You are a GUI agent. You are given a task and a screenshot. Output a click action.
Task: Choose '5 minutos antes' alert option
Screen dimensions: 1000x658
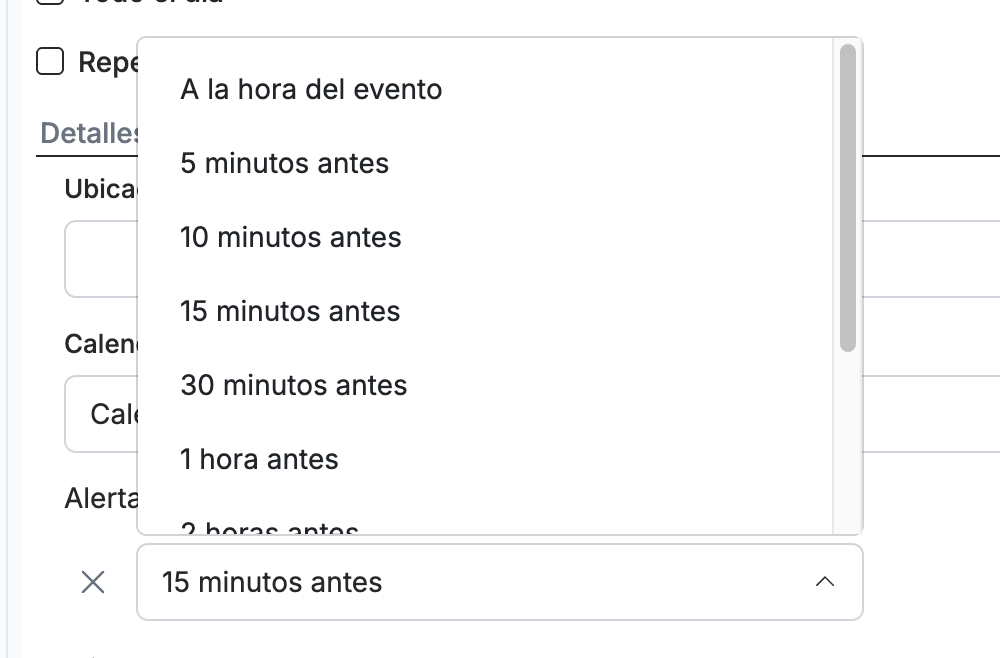click(x=485, y=163)
